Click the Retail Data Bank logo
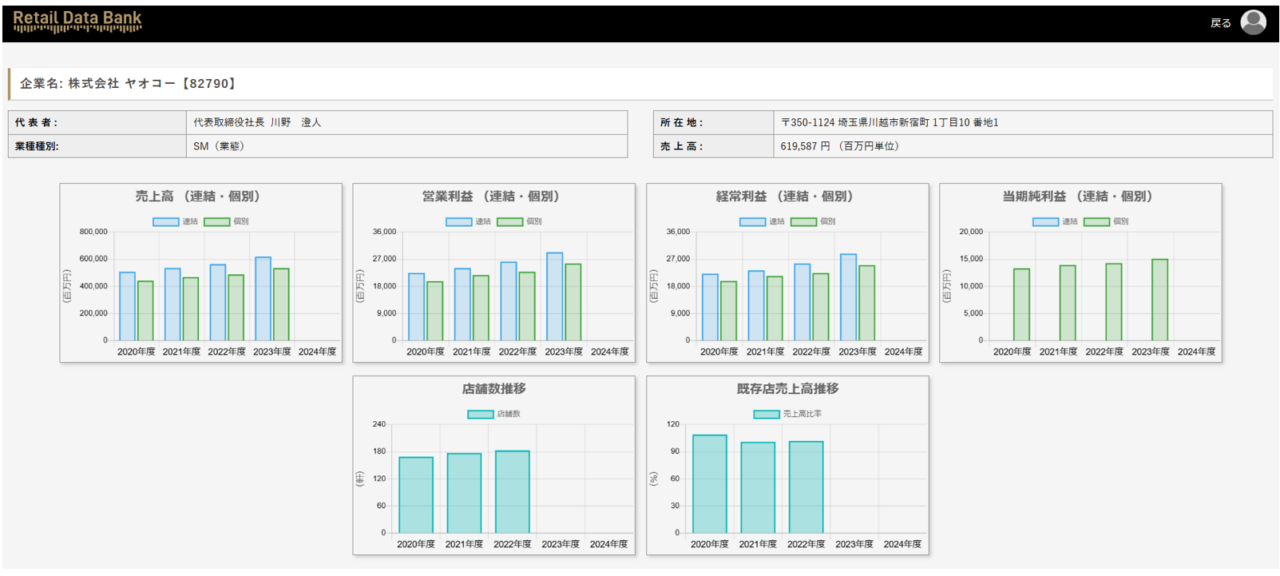The width and height of the screenshot is (1280, 576). pos(77,21)
